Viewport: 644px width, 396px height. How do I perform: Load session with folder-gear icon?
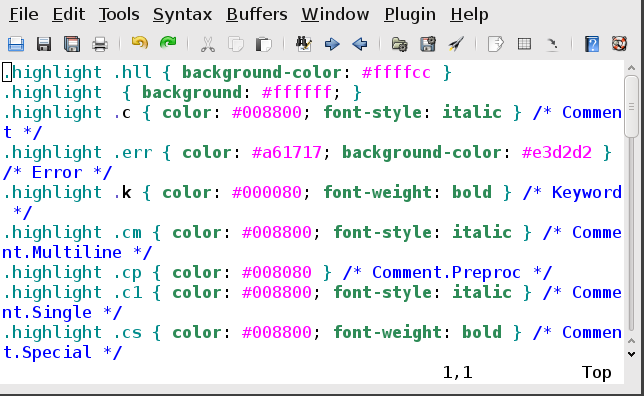(x=400, y=44)
